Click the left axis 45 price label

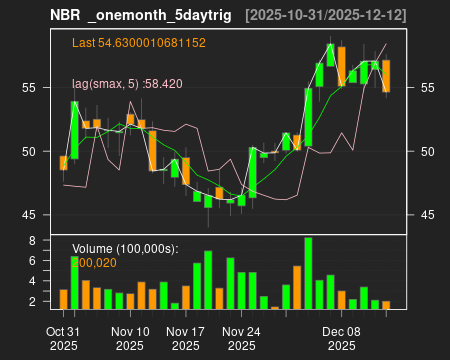tap(29, 215)
